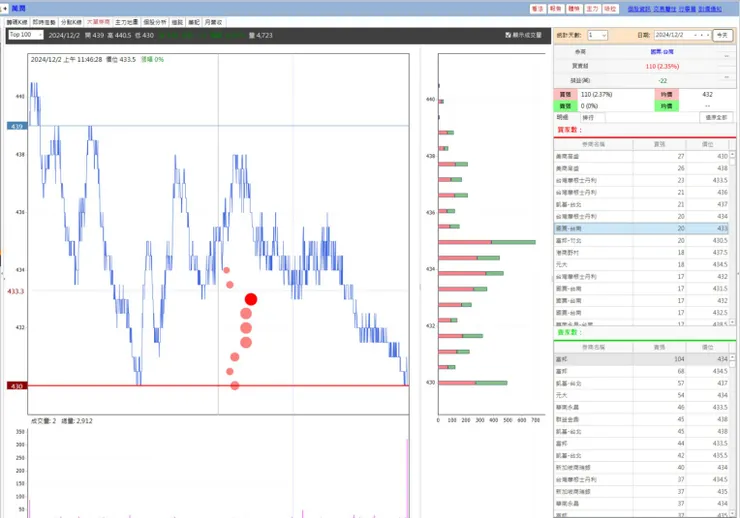
Task: Select the seller row with 68 at 434.5
Action: (x=641, y=371)
